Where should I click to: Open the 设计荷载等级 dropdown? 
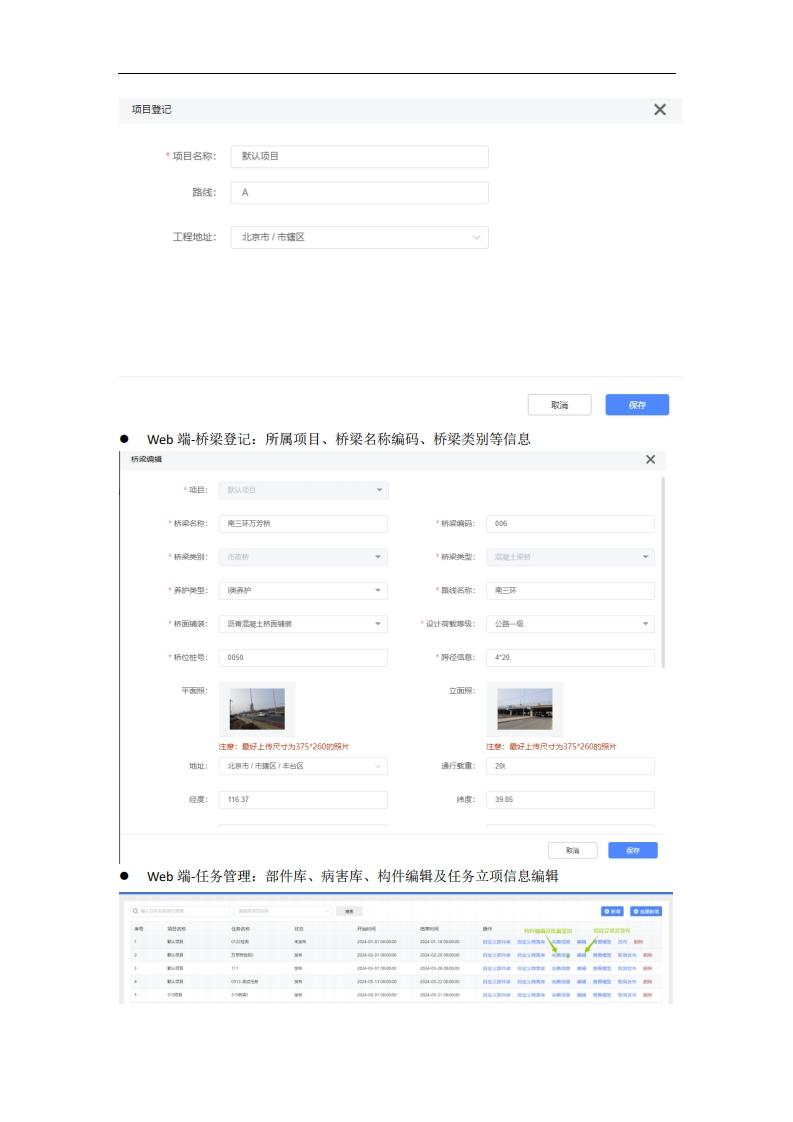coord(570,624)
